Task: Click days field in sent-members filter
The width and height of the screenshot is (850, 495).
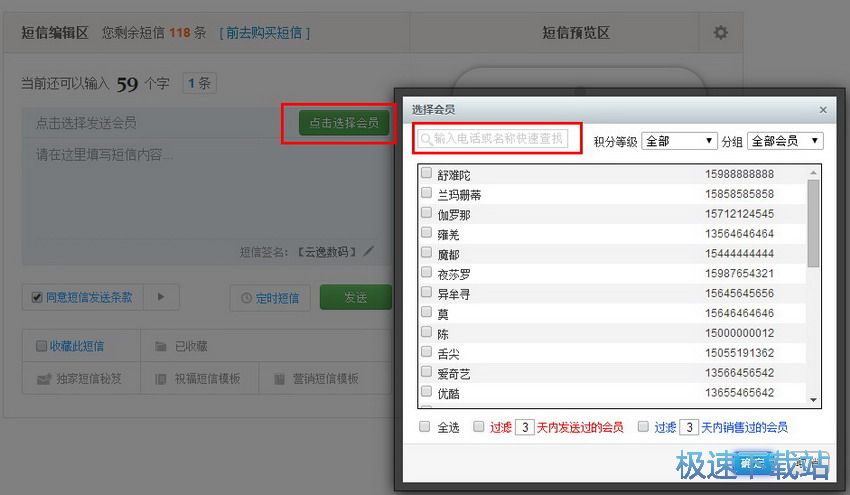Action: (525, 427)
